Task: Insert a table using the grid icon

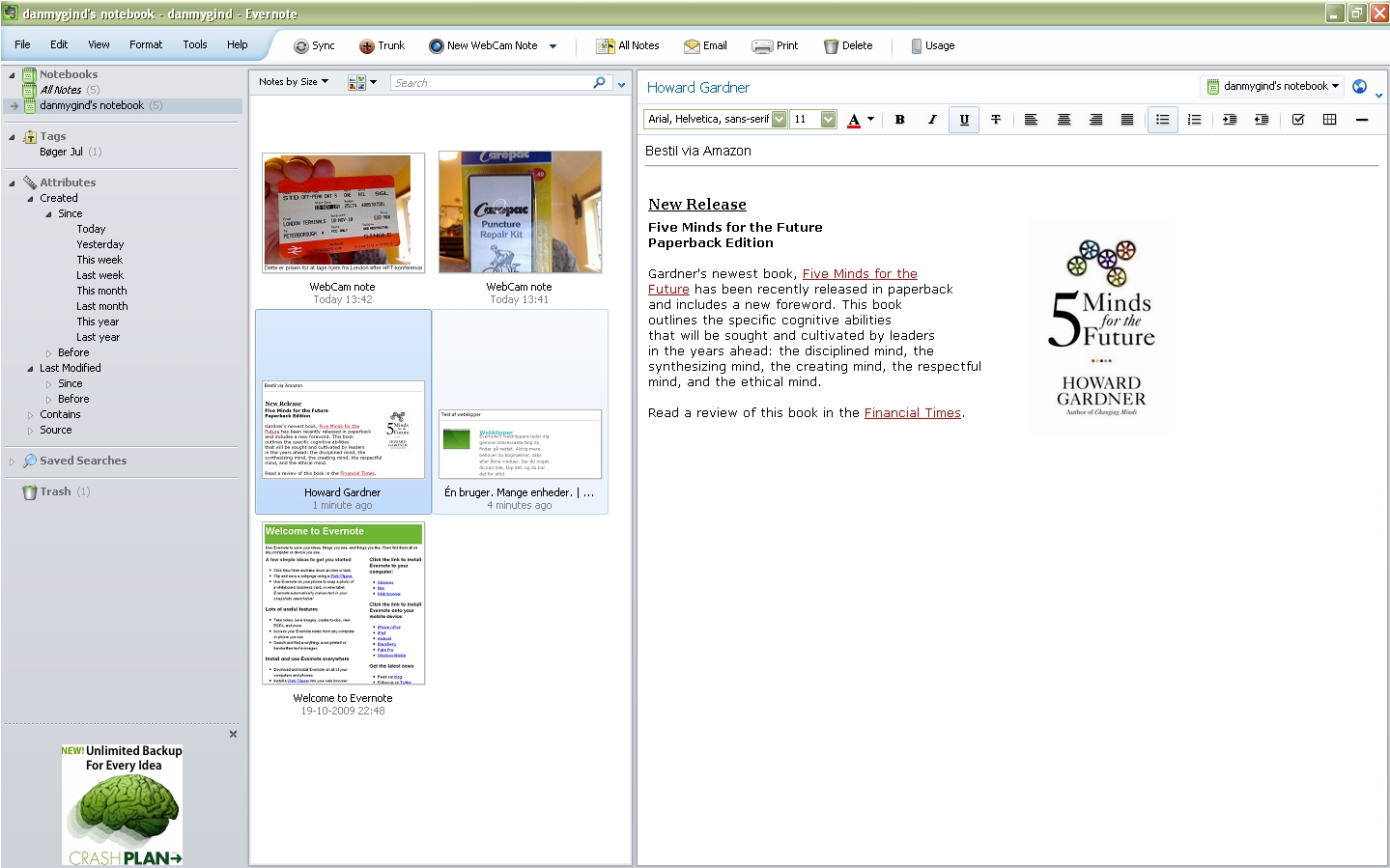Action: pyautogui.click(x=1329, y=120)
